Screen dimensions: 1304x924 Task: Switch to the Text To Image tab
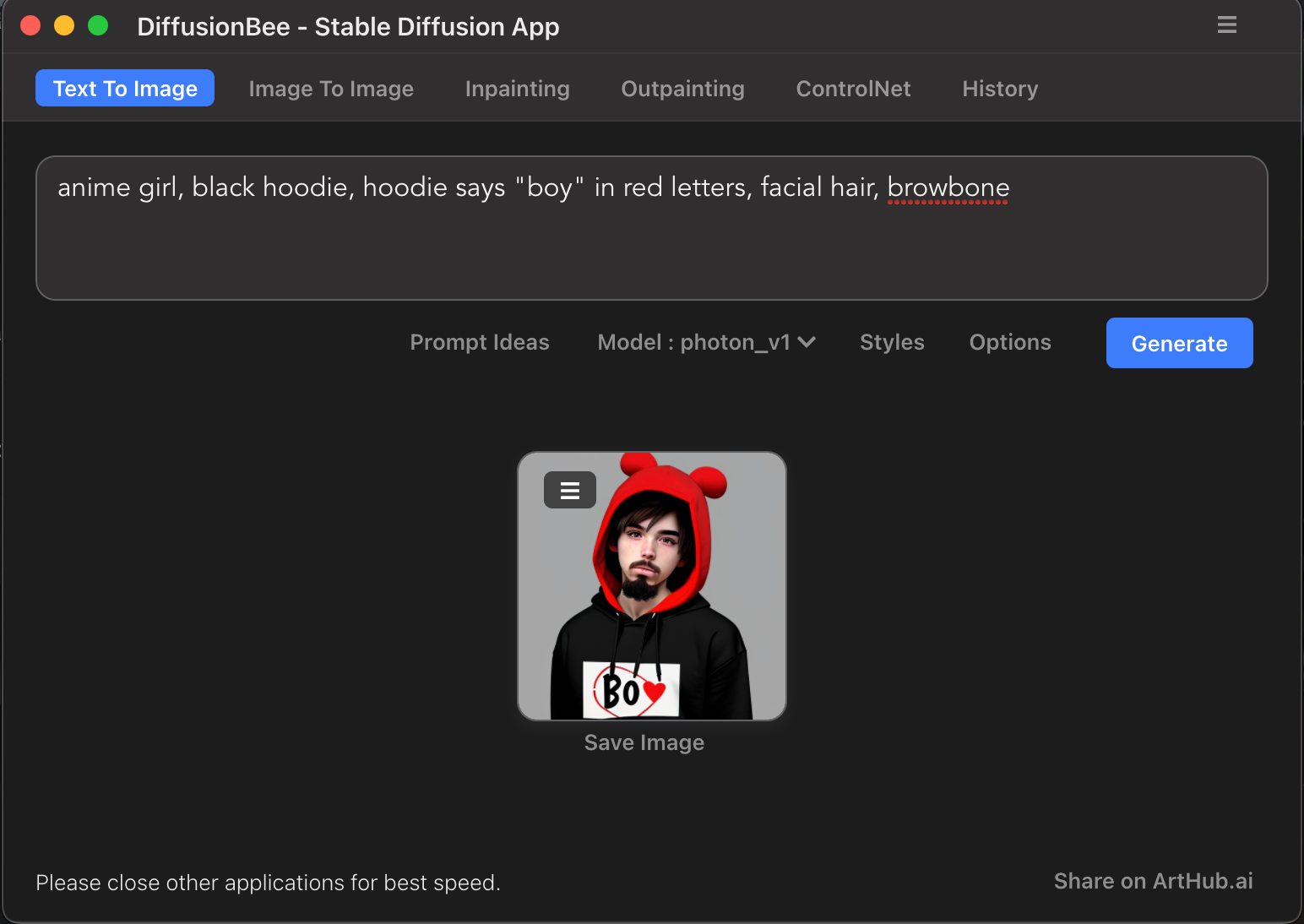[125, 88]
